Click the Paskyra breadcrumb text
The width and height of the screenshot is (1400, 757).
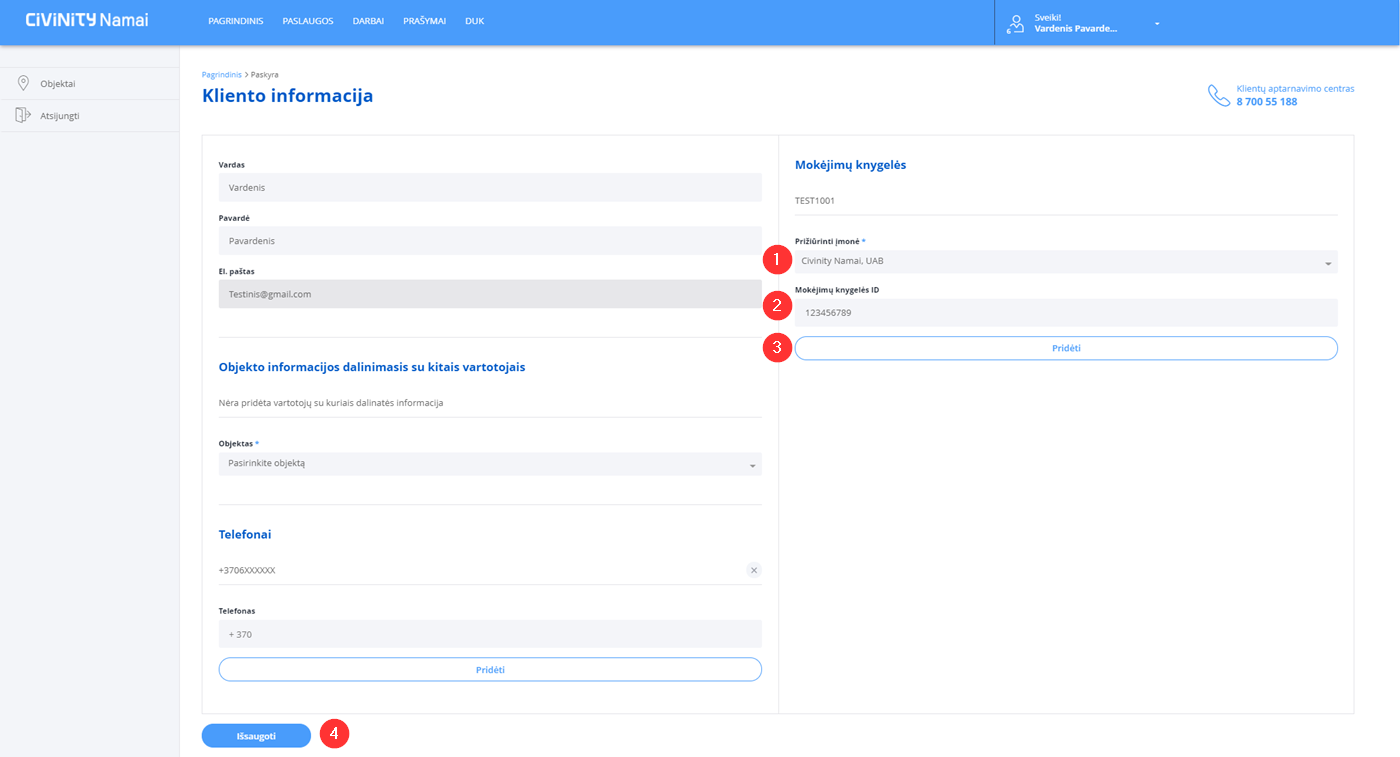(265, 75)
